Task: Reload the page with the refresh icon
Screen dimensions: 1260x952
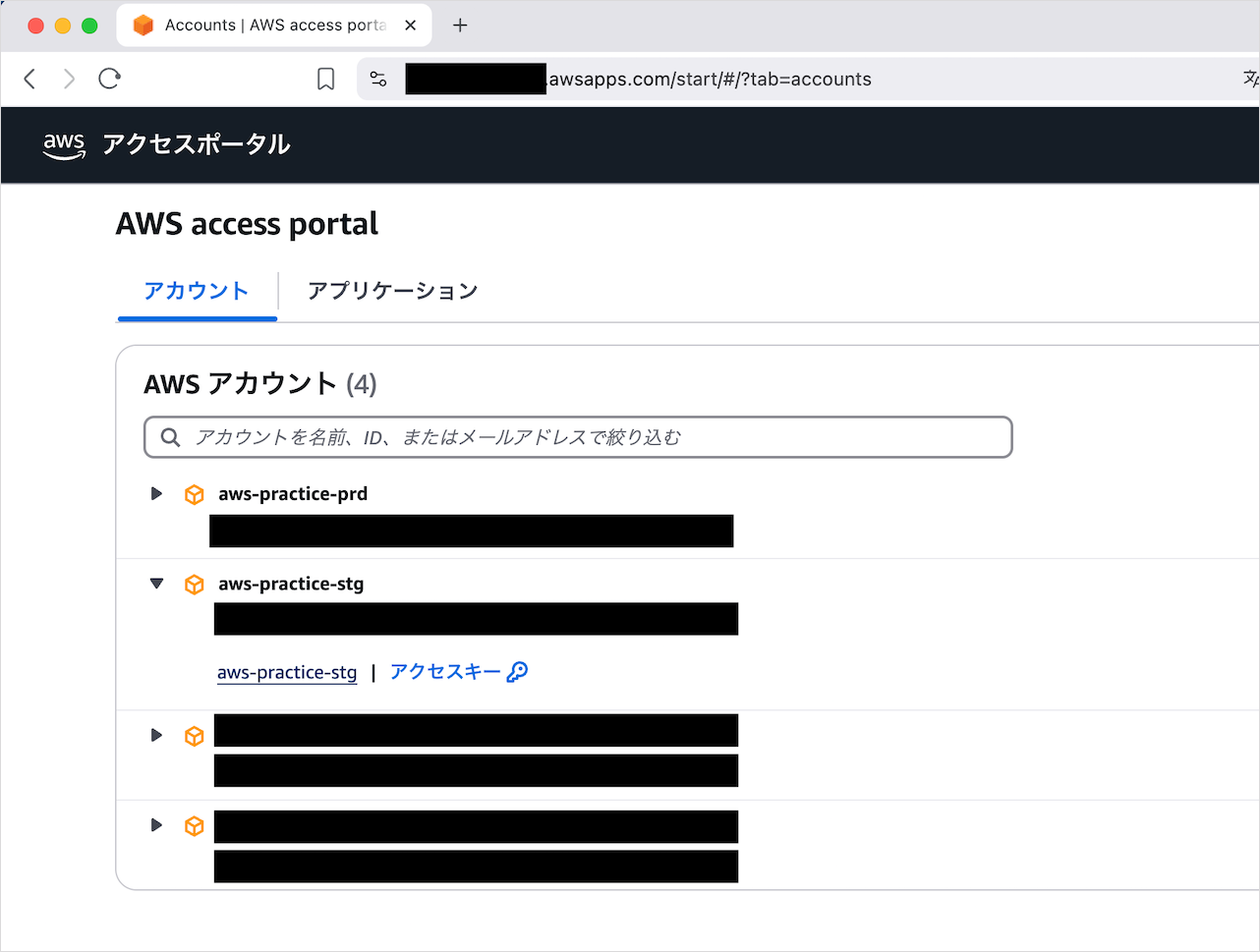Action: (x=109, y=79)
